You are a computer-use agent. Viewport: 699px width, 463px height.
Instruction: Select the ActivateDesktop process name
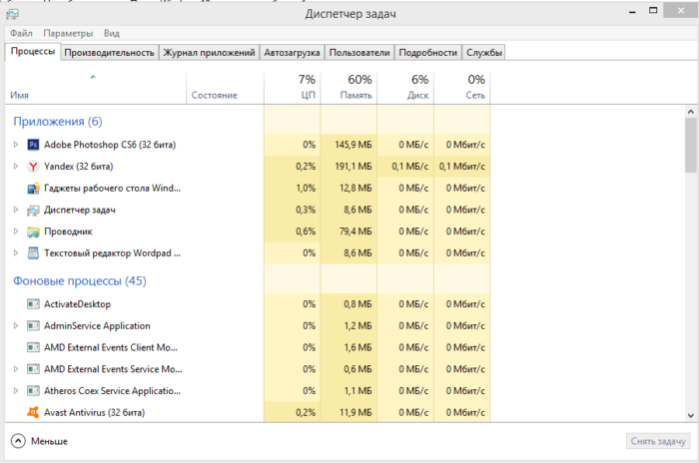click(x=77, y=304)
